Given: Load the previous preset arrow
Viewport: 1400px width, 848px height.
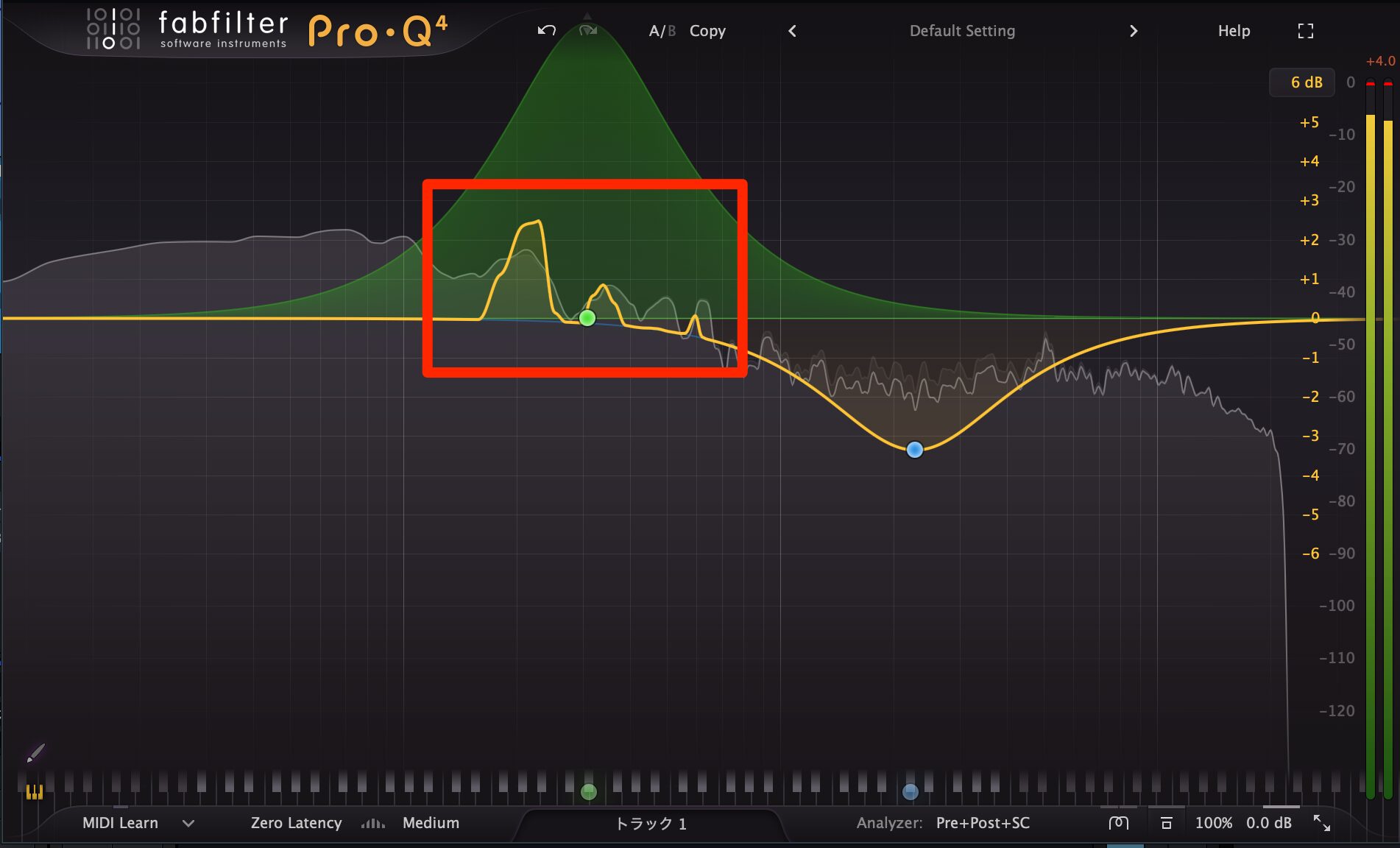Looking at the screenshot, I should [x=792, y=31].
